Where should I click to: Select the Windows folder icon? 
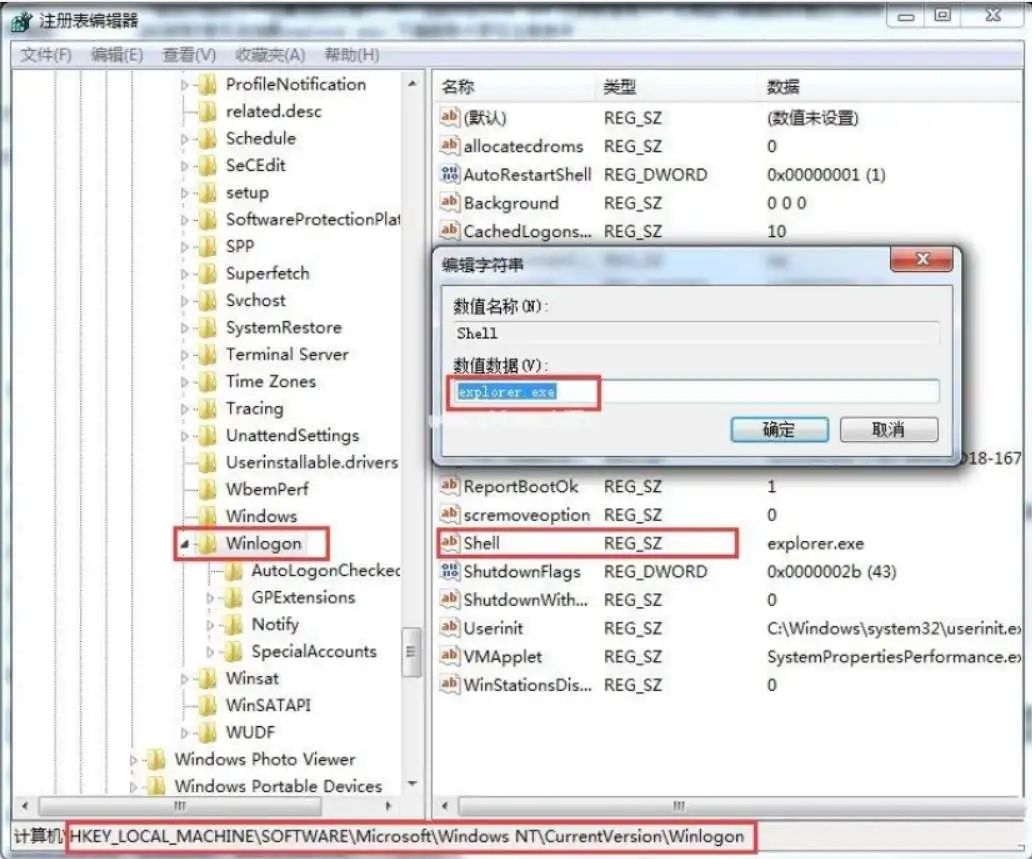point(208,516)
